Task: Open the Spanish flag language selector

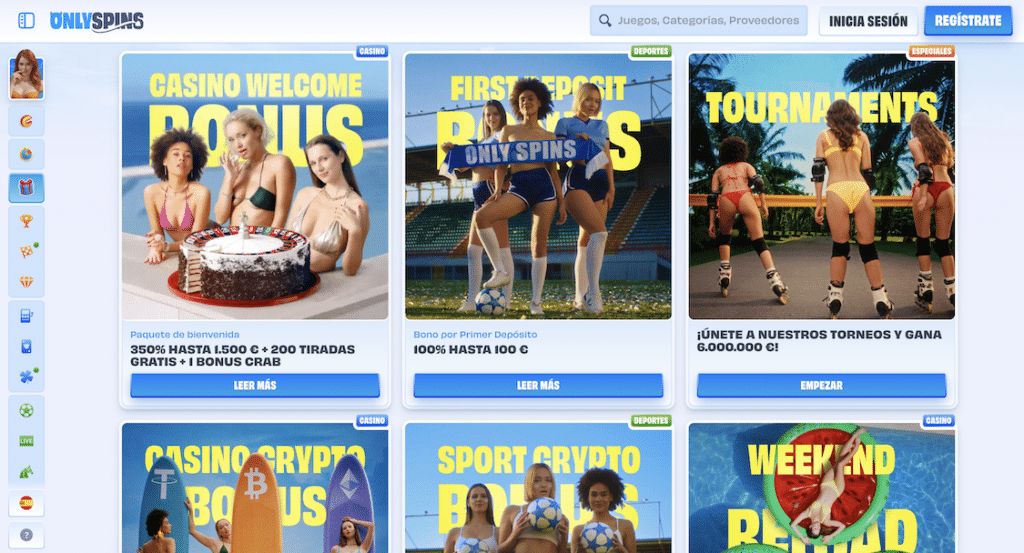Action: (26, 503)
